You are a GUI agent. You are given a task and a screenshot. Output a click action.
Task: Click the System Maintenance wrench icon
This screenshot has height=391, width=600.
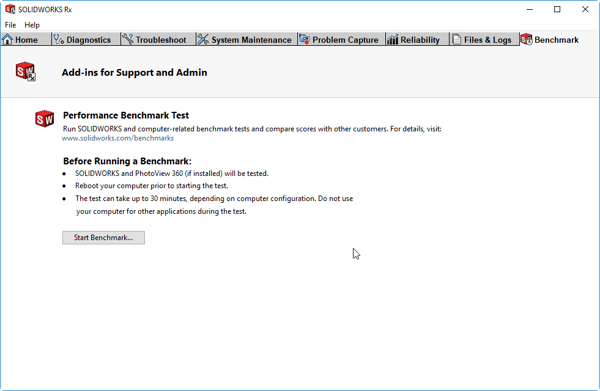pos(203,39)
